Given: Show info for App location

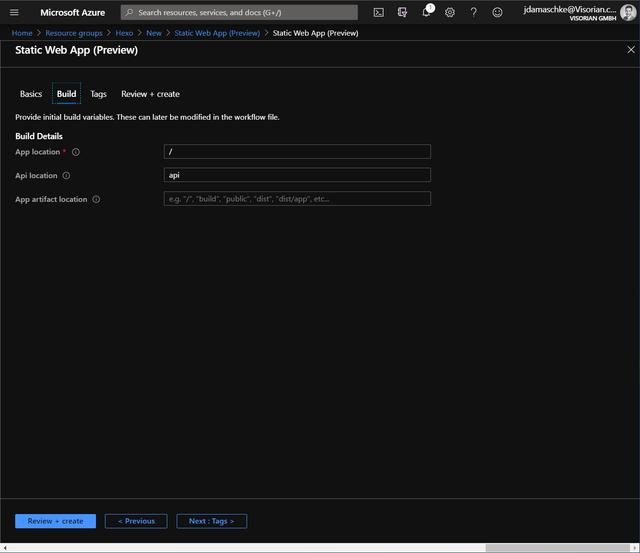Looking at the screenshot, I should click(x=76, y=152).
